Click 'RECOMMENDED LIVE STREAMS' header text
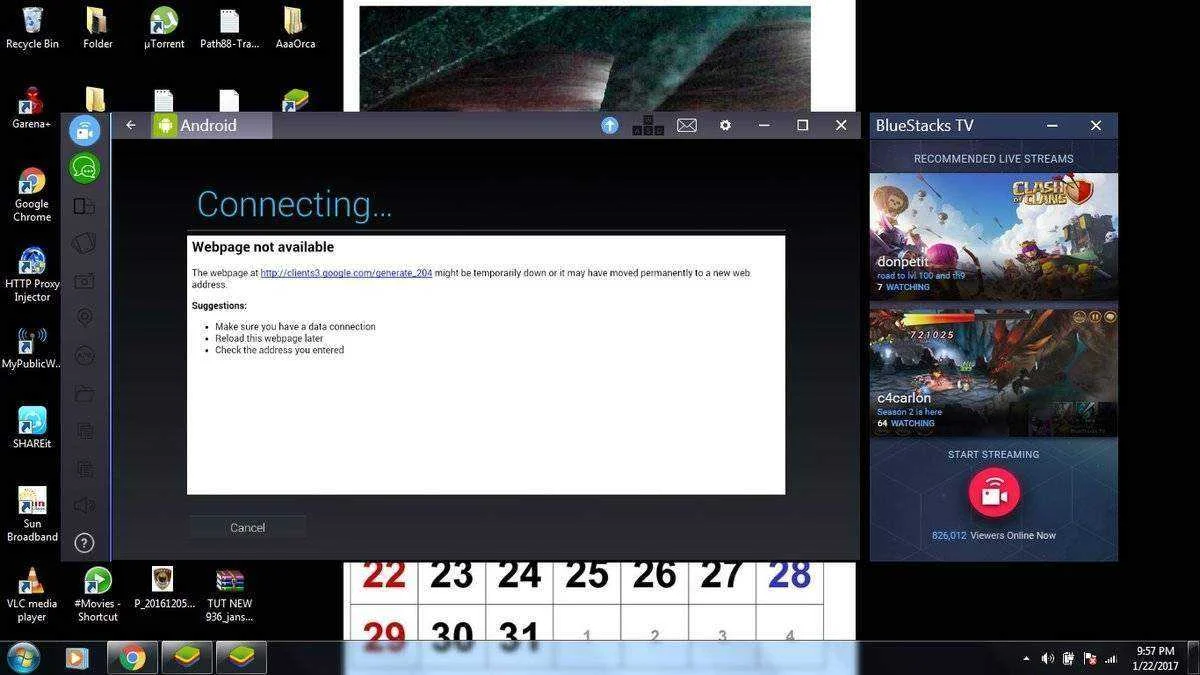The image size is (1200, 675). (x=993, y=158)
